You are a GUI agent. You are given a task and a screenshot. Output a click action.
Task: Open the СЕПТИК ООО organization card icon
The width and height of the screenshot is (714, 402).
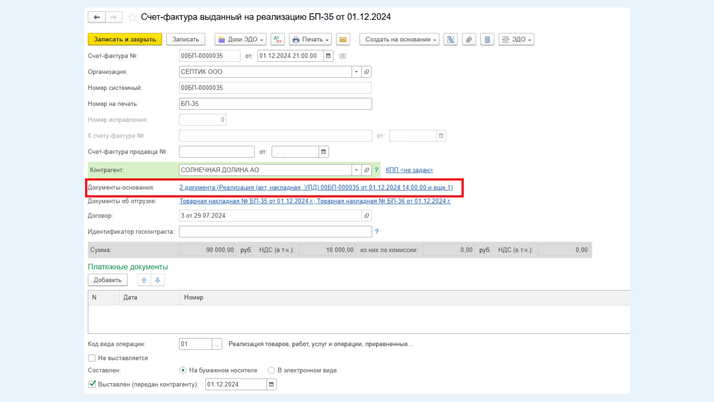(x=367, y=72)
